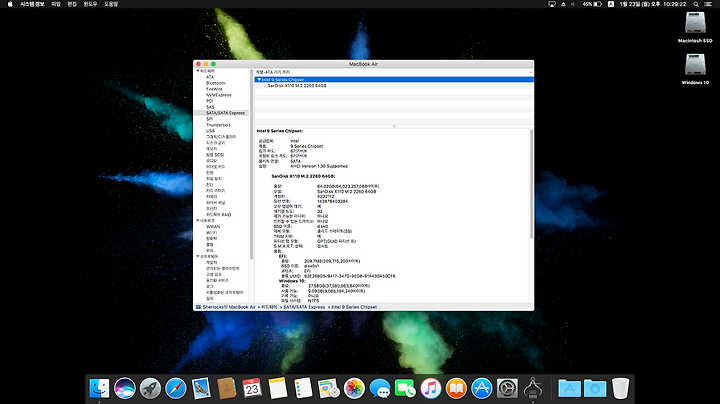Select WWAN in sidebar

click(213, 227)
